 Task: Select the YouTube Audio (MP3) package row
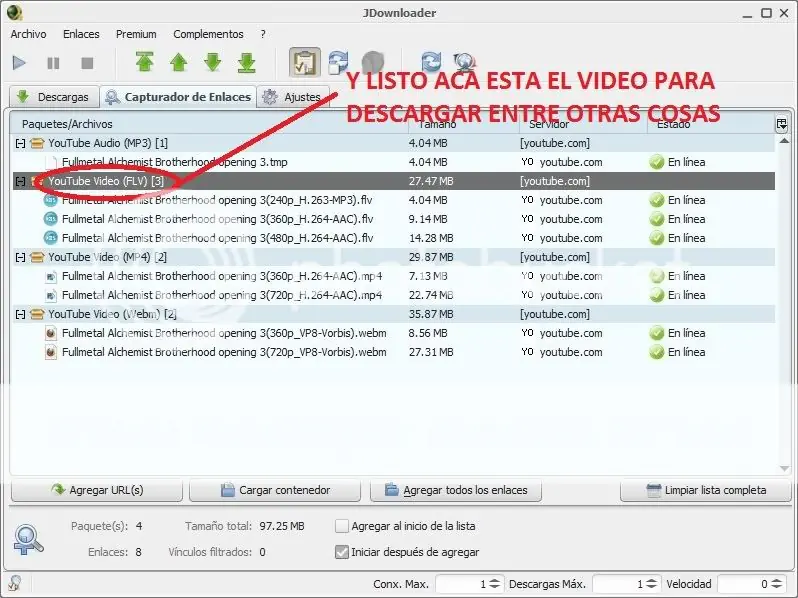[393, 144]
